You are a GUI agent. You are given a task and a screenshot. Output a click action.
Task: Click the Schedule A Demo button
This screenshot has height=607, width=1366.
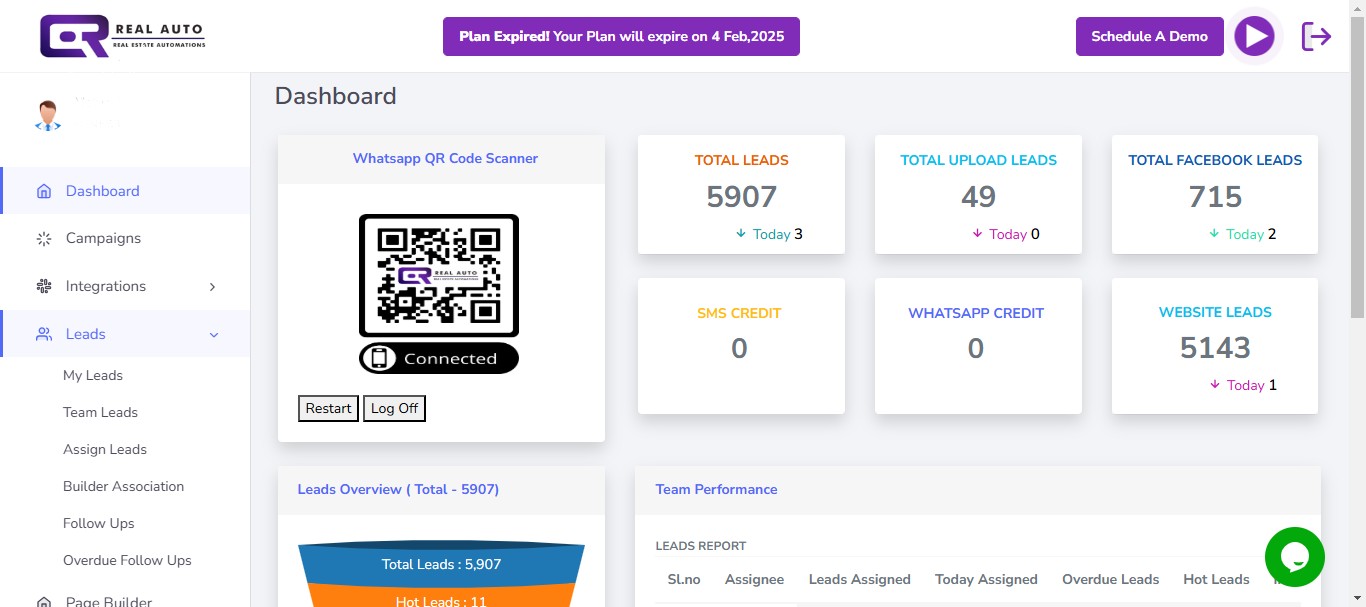[x=1149, y=37]
